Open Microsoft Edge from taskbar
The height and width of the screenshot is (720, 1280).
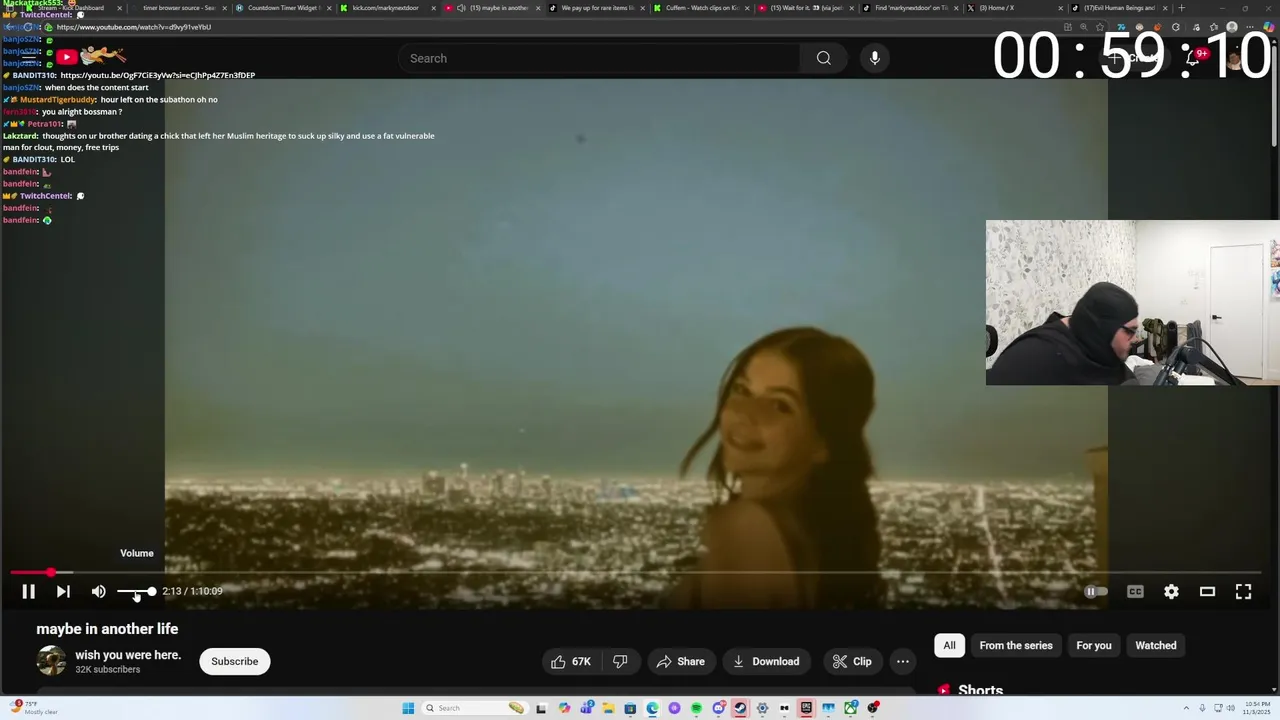coord(653,708)
